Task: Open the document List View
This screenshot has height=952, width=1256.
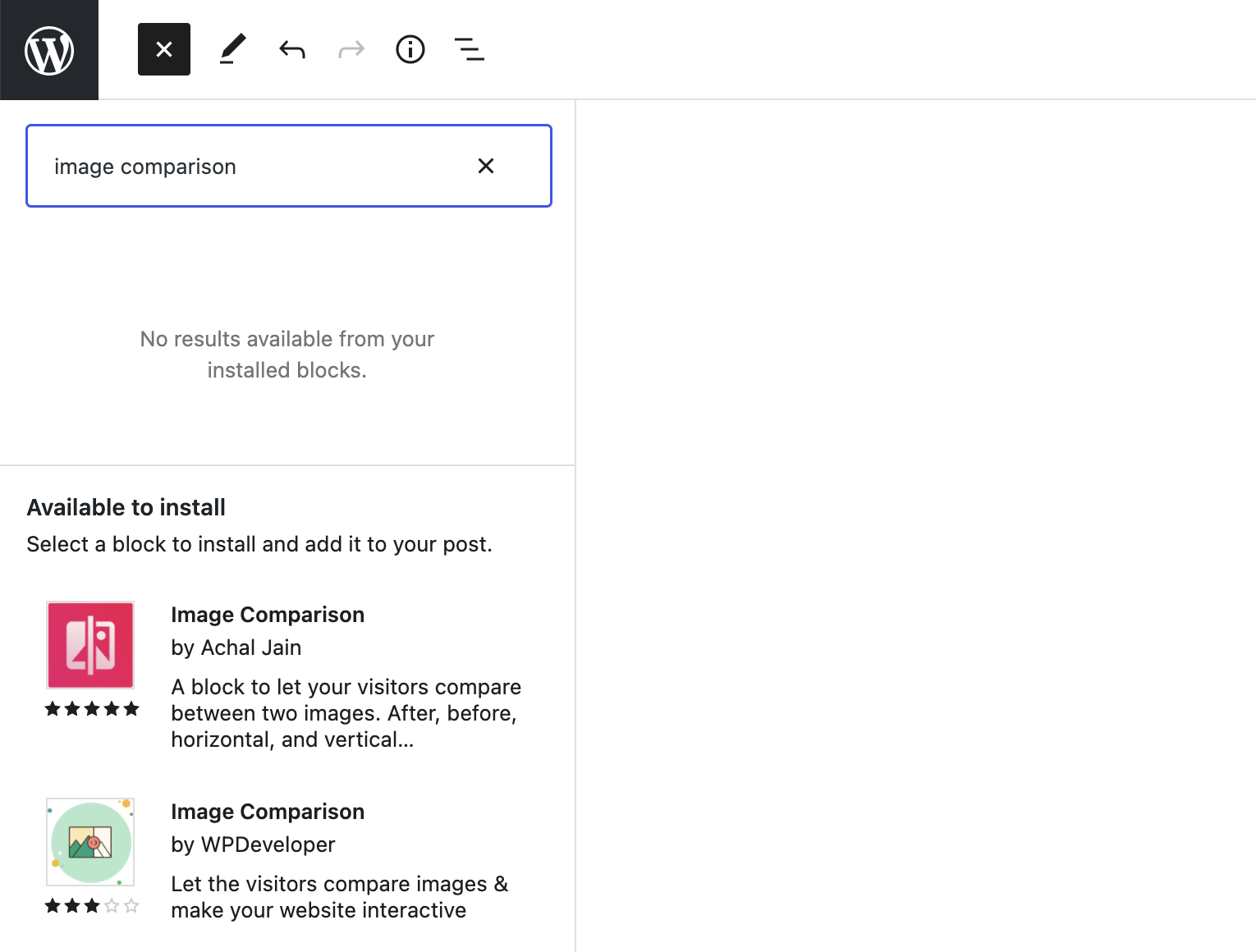Action: coord(469,49)
